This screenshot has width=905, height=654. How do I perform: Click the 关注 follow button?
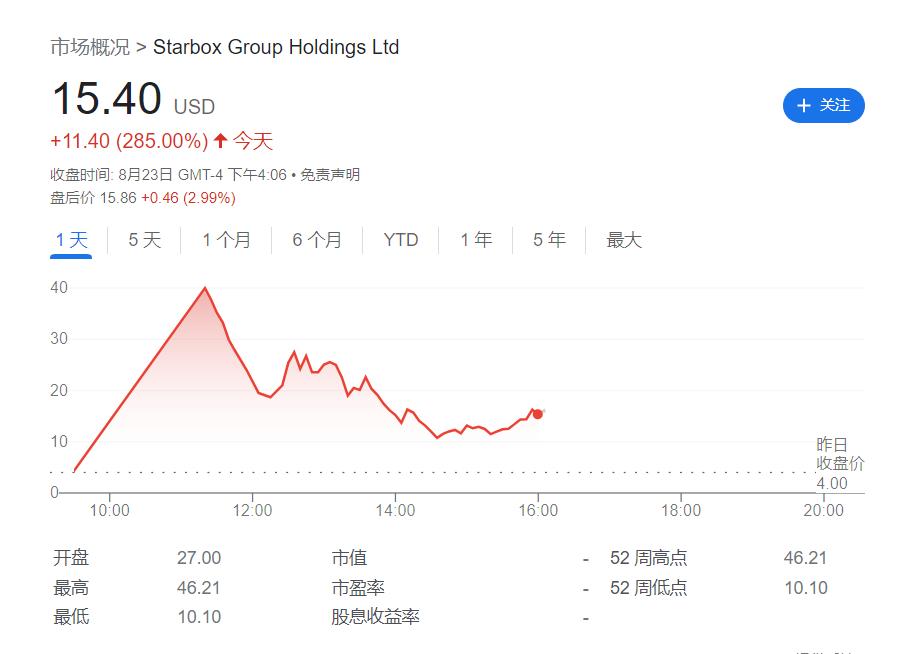click(x=822, y=106)
